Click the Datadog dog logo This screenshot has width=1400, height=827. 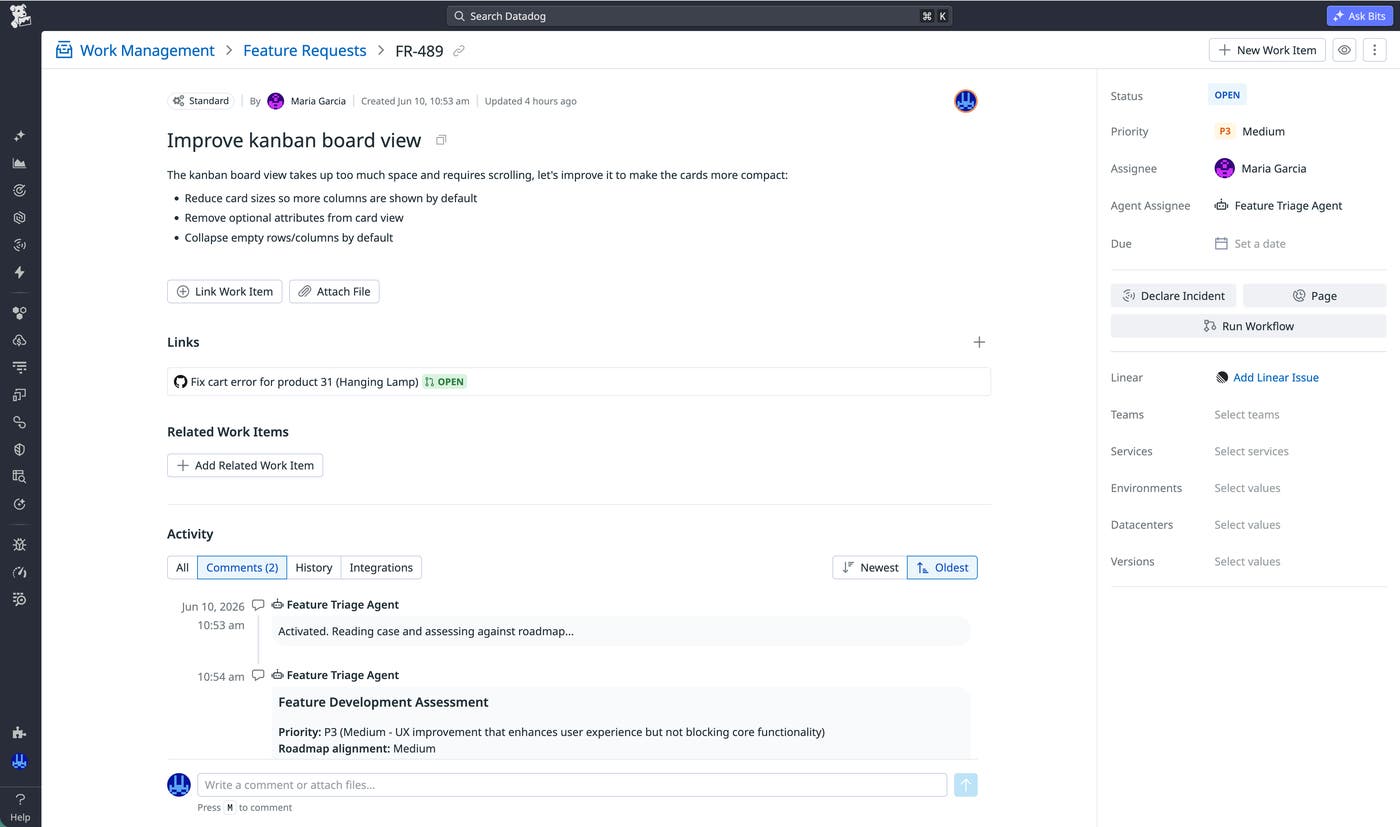pos(20,15)
